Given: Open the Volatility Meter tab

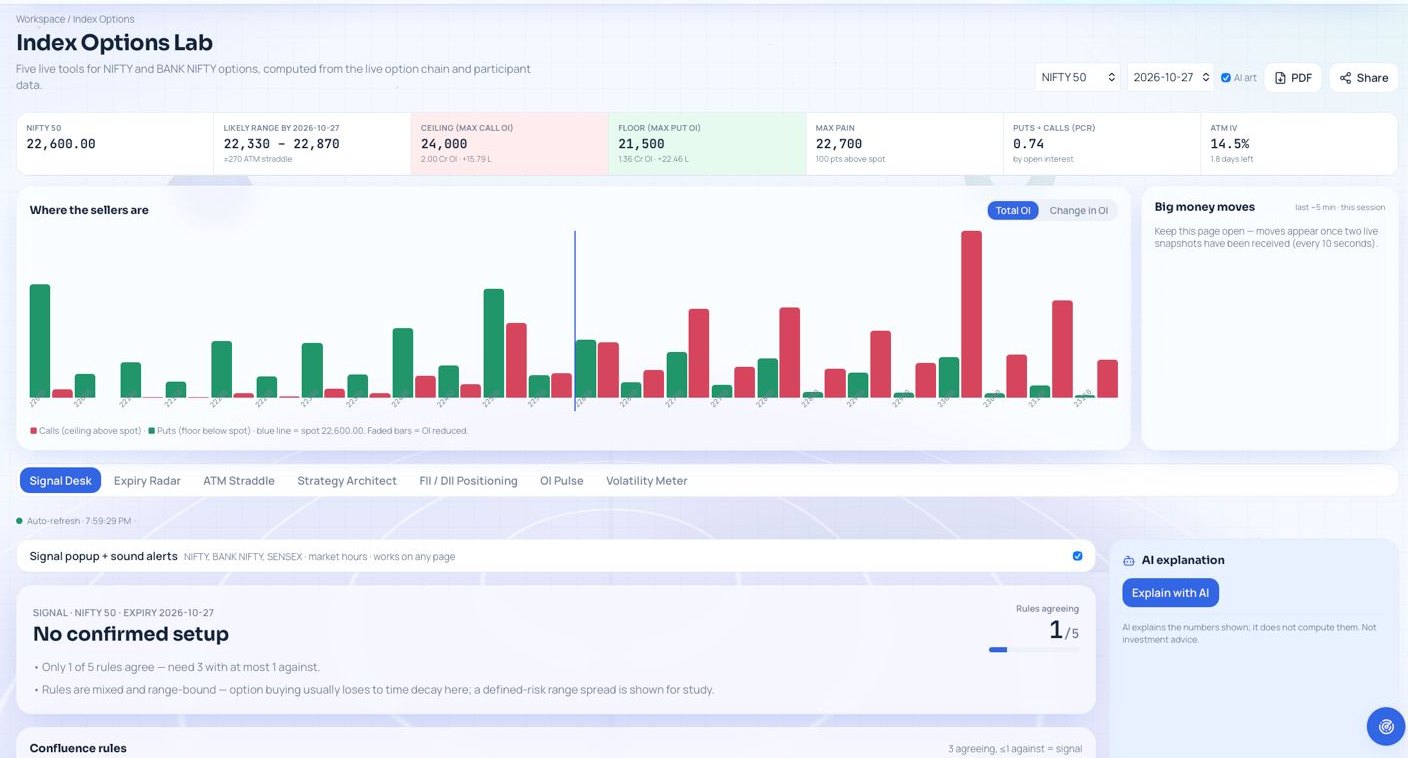Looking at the screenshot, I should point(647,481).
